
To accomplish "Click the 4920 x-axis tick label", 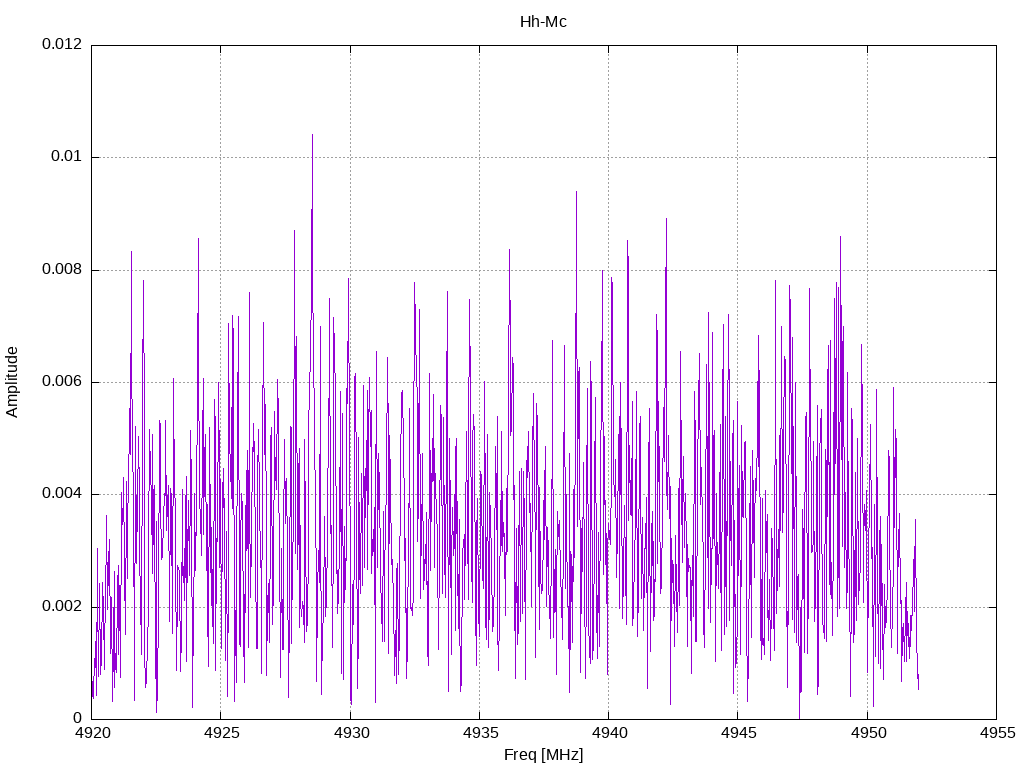I will tap(93, 733).
